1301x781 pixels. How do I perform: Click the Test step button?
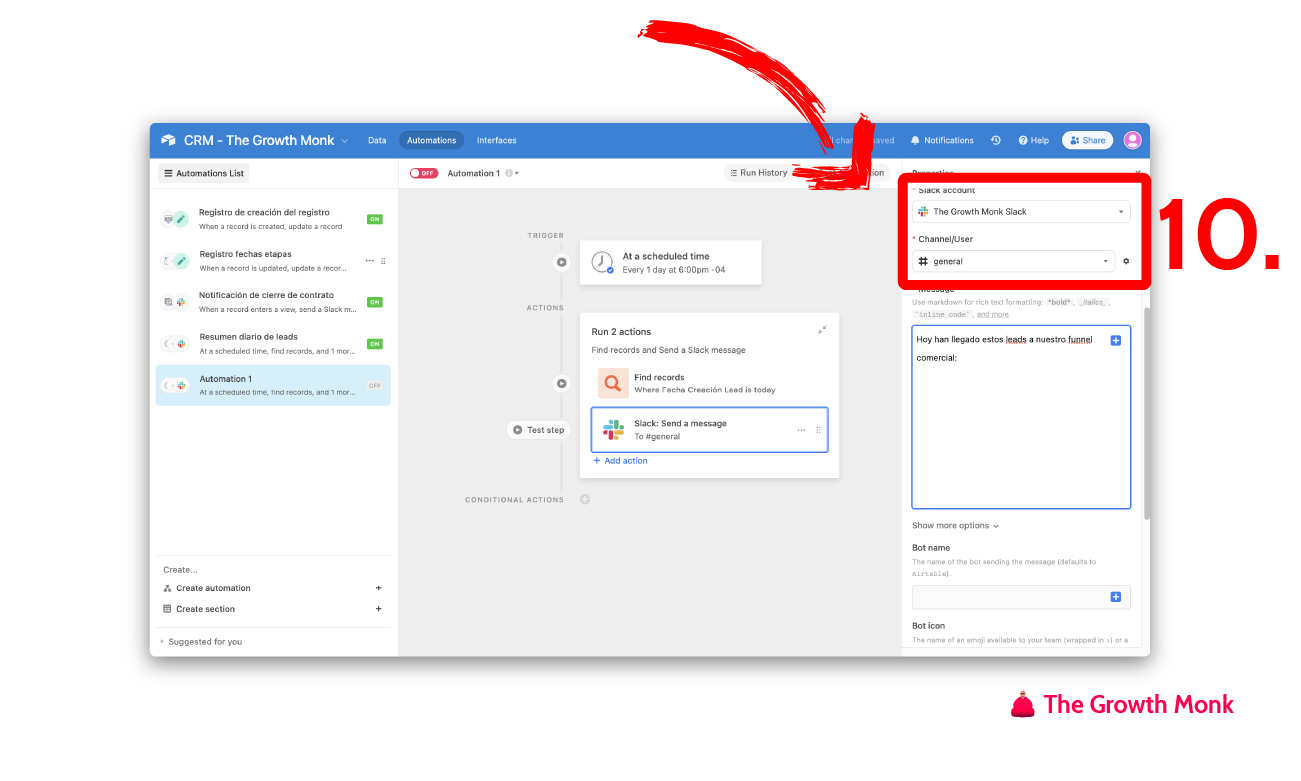click(x=538, y=430)
